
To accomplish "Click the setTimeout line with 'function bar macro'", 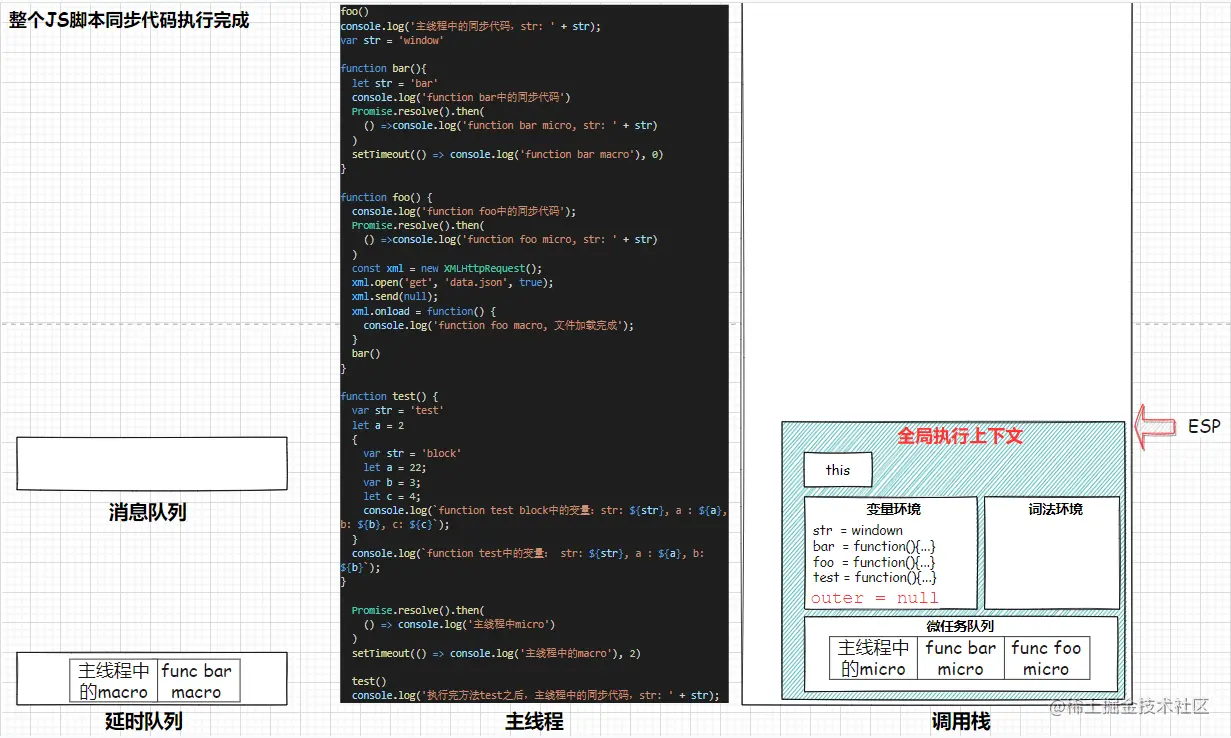I will [508, 154].
